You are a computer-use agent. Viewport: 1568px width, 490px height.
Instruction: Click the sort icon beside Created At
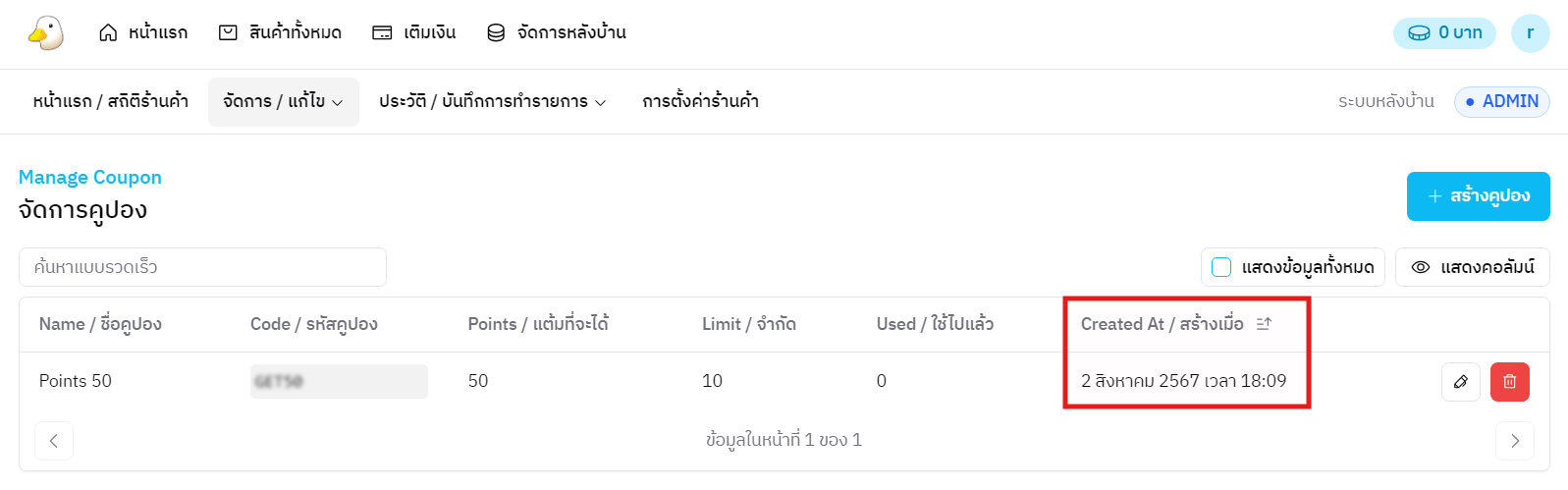[x=1264, y=324]
